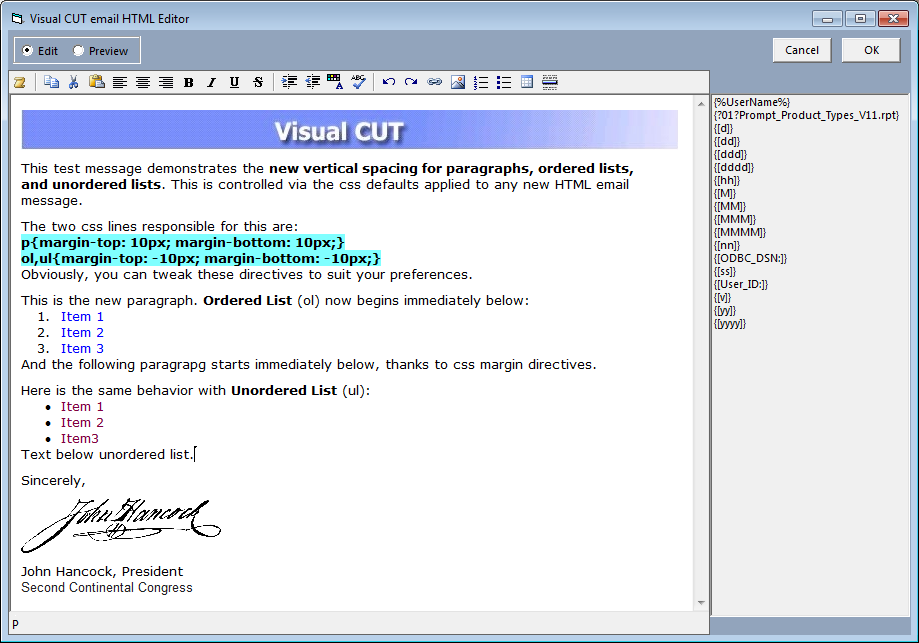Click the OK button
Image resolution: width=919 pixels, height=643 pixels.
pyautogui.click(x=871, y=50)
